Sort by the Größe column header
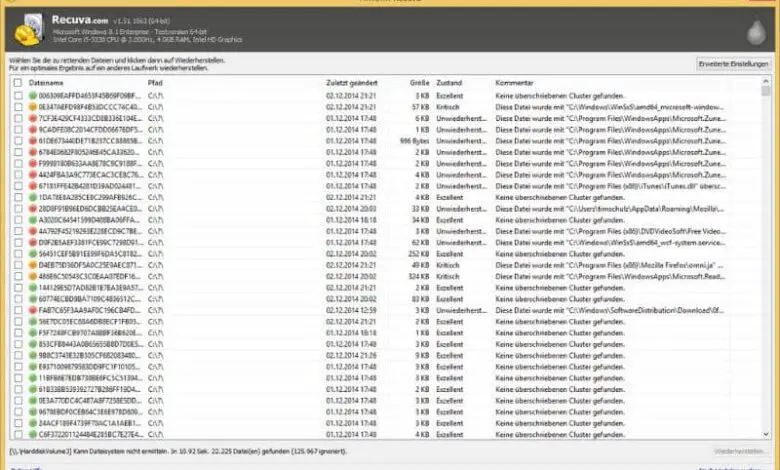780x470 pixels. click(x=419, y=83)
